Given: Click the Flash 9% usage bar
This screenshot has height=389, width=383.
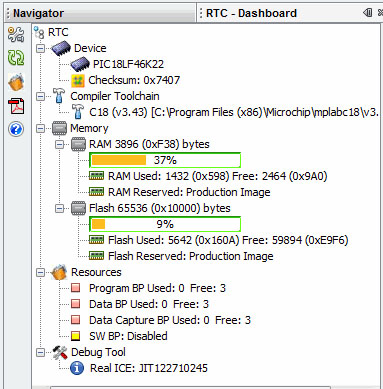Looking at the screenshot, I should [165, 224].
